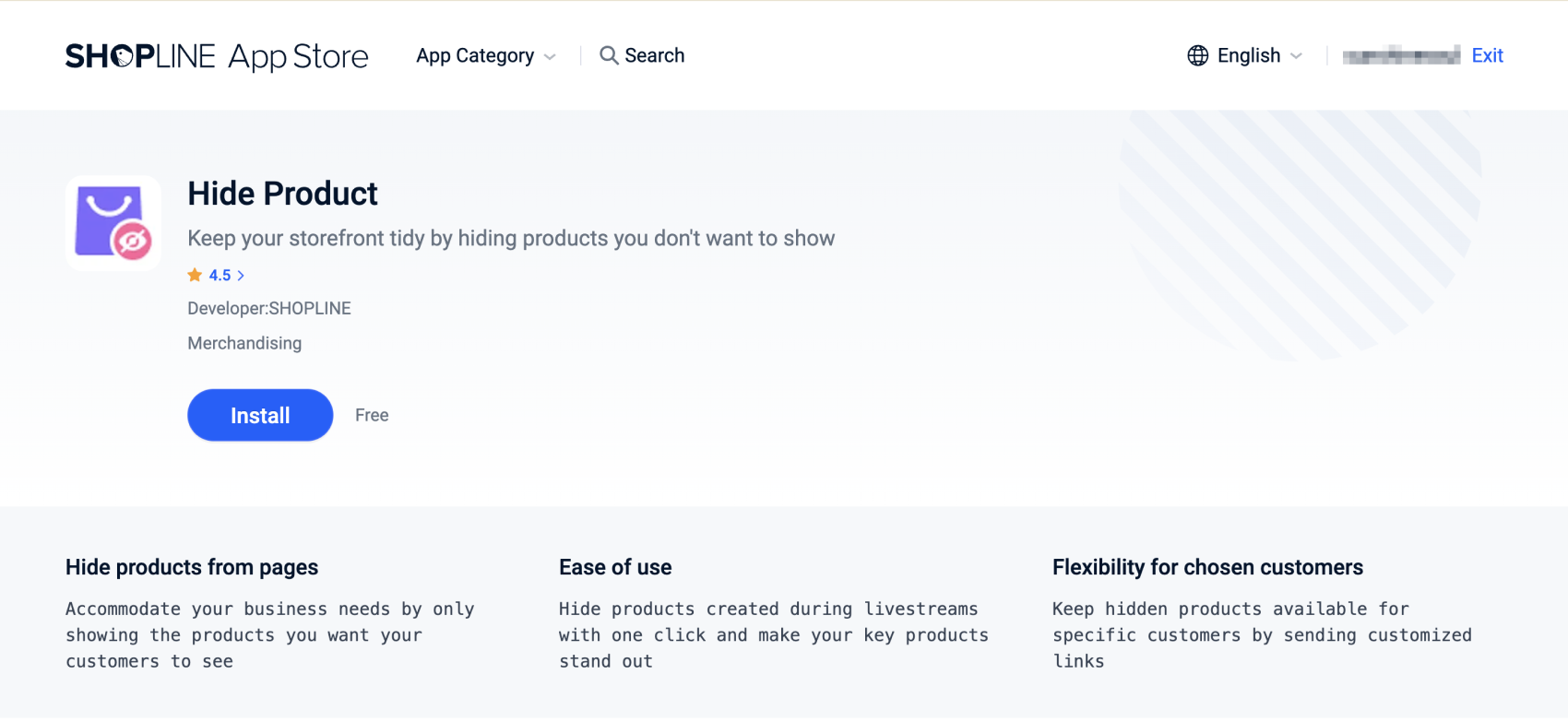1568x722 pixels.
Task: Click the Flexibility for chosen customers heading
Action: coord(1207,567)
